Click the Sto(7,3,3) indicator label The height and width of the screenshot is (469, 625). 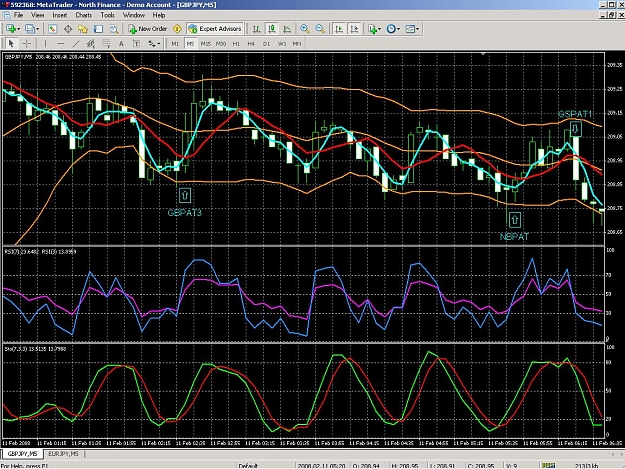[x=35, y=349]
